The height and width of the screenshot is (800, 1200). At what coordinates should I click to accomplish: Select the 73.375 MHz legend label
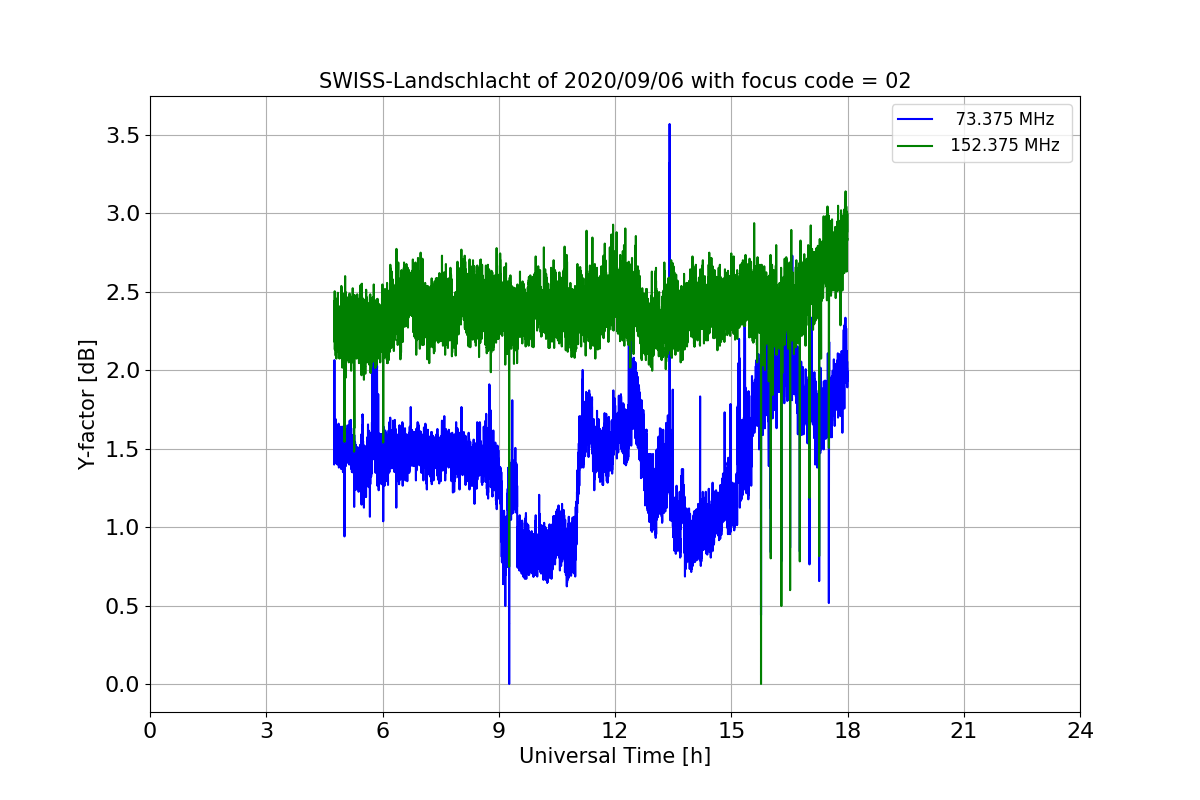[1005, 119]
